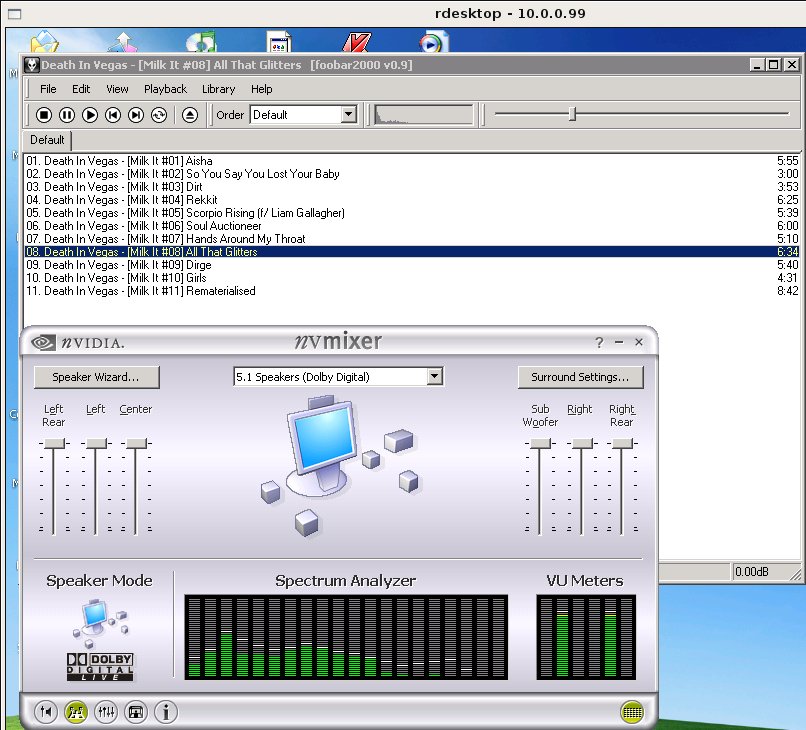This screenshot has width=806, height=730.
Task: Select track 01 Aisha
Action: pos(412,161)
